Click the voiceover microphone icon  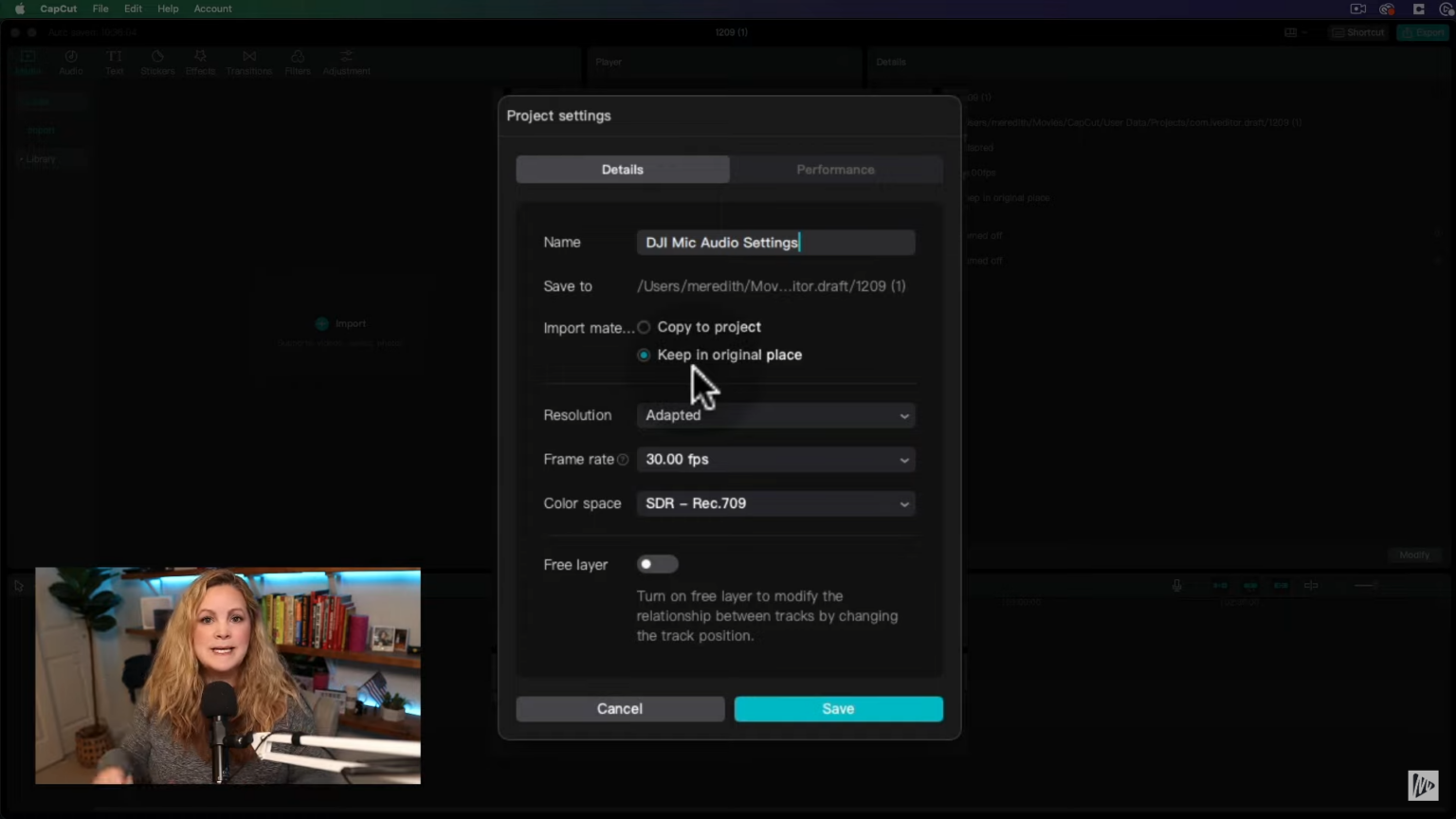click(1176, 586)
